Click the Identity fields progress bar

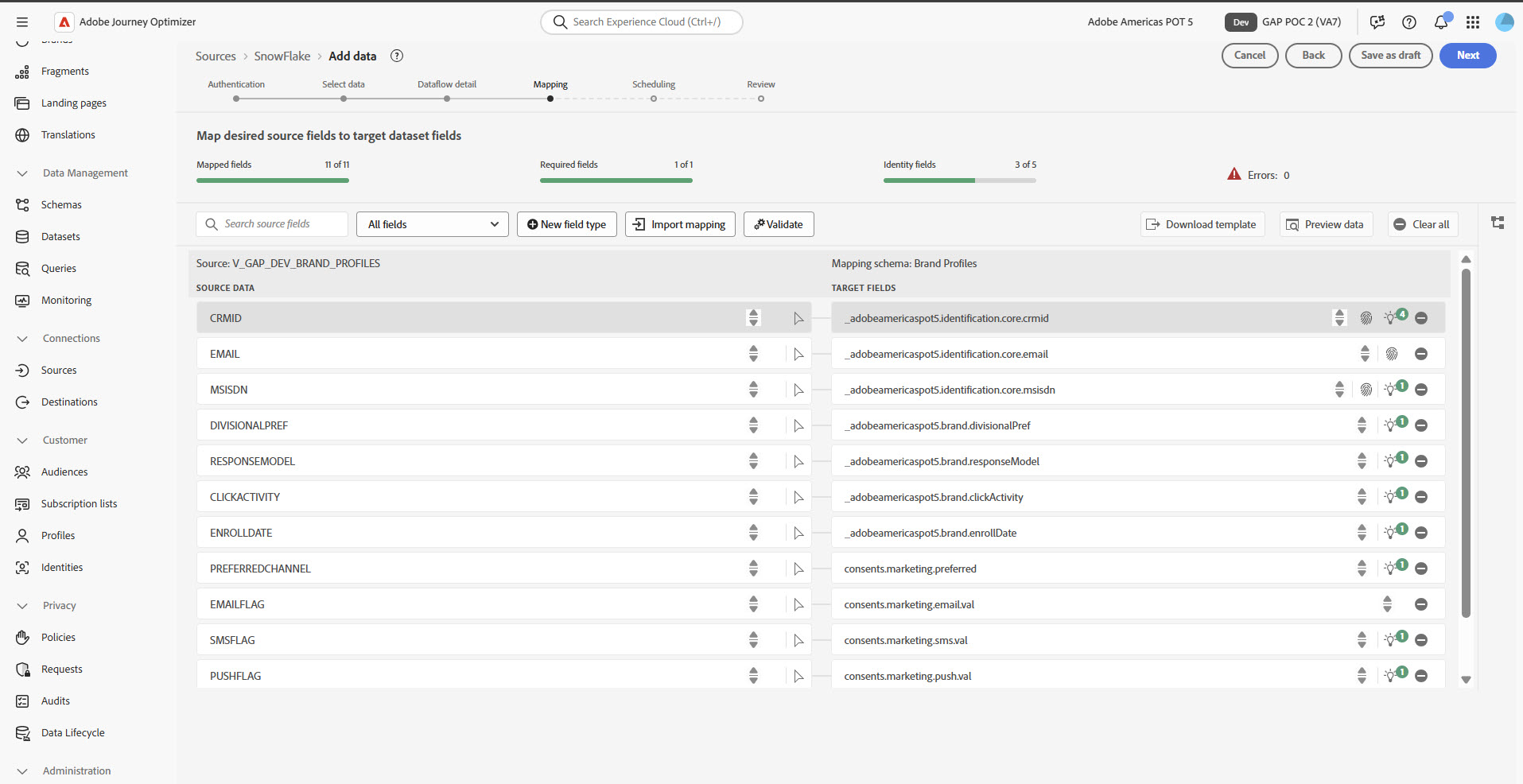coord(960,180)
